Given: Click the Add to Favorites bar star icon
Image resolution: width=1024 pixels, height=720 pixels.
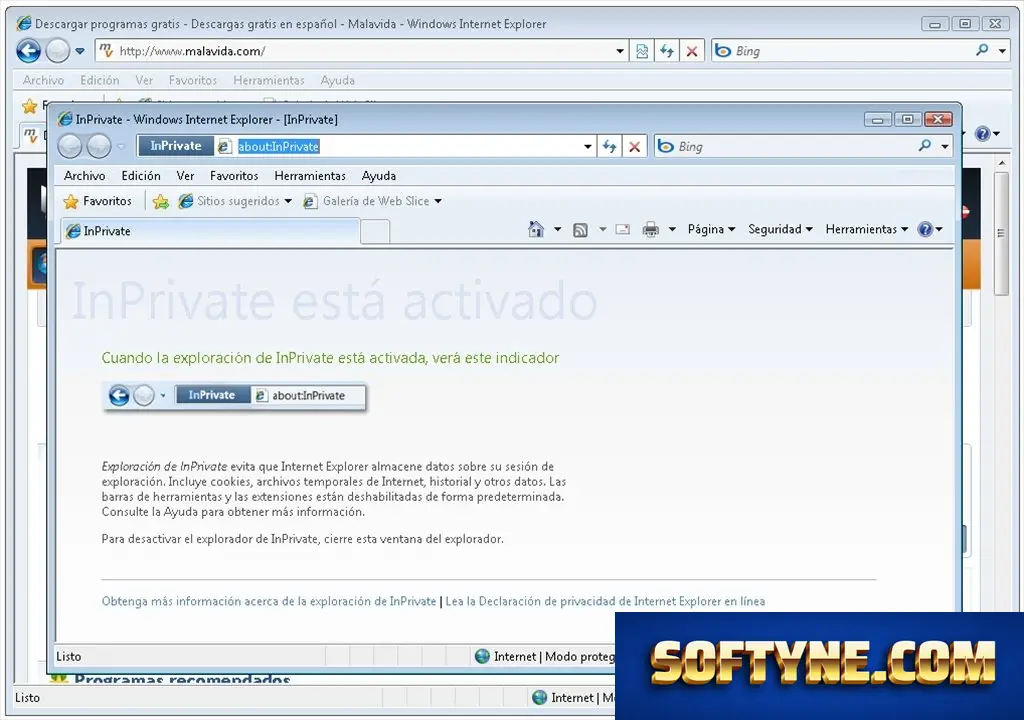Looking at the screenshot, I should [x=161, y=201].
